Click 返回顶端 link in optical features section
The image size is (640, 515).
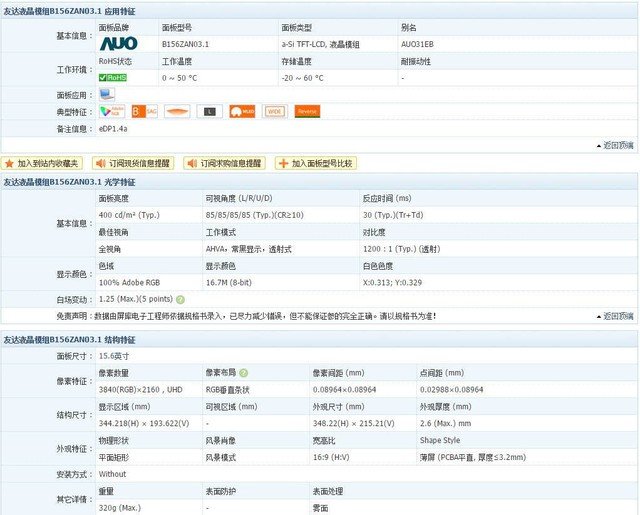pyautogui.click(x=614, y=316)
